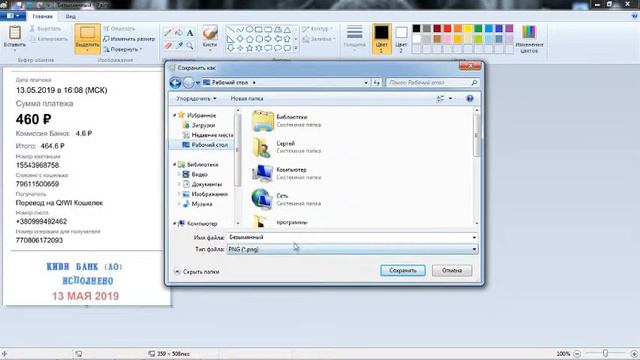Click New folder (Новая папка) button
This screenshot has height=360, width=640.
pyautogui.click(x=247, y=98)
